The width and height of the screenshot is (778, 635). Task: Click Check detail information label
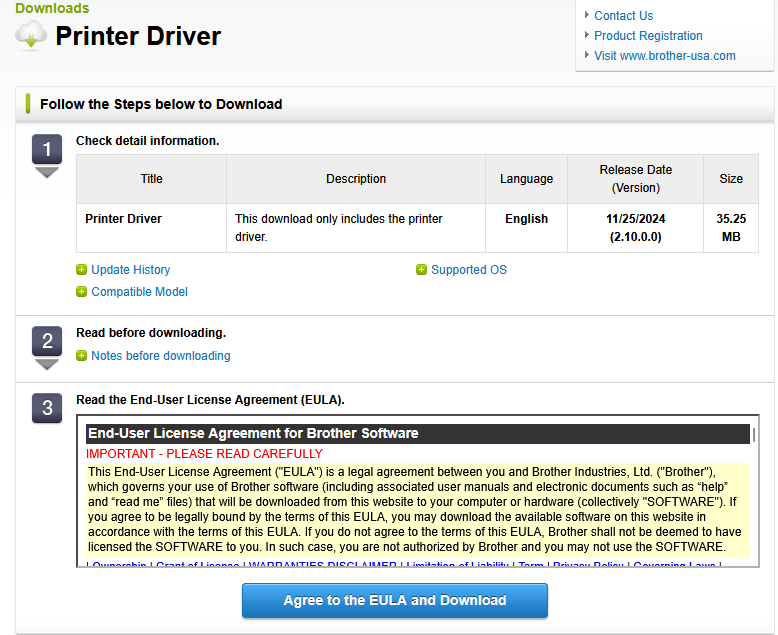pyautogui.click(x=147, y=141)
